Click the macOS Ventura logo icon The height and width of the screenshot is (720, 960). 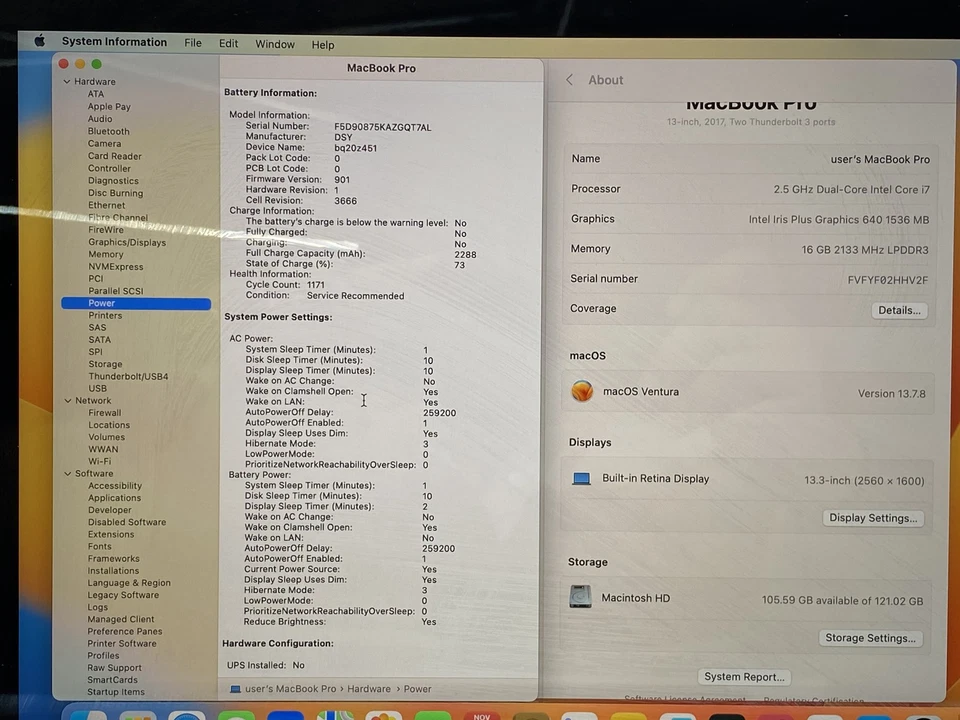coord(582,392)
